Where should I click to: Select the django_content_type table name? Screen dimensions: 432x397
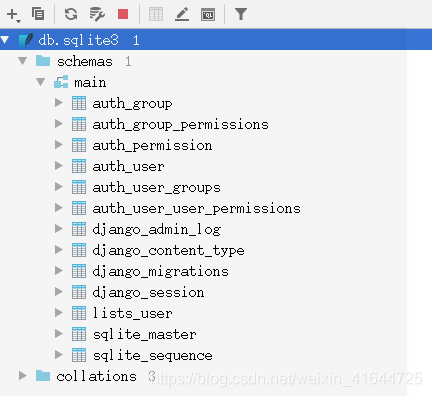[x=168, y=251]
